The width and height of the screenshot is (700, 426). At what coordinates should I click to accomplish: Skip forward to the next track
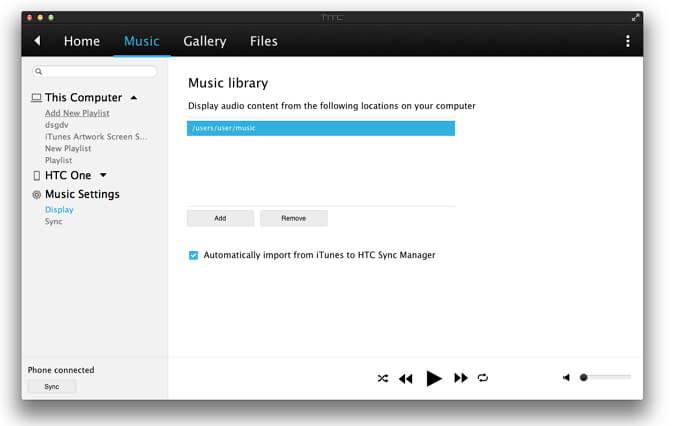click(x=461, y=378)
